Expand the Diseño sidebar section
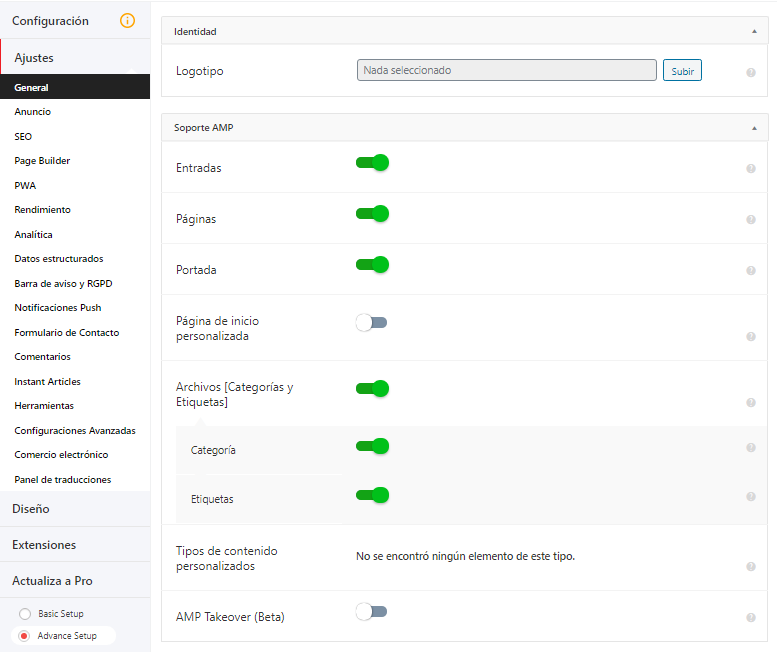The image size is (777, 652). click(31, 509)
